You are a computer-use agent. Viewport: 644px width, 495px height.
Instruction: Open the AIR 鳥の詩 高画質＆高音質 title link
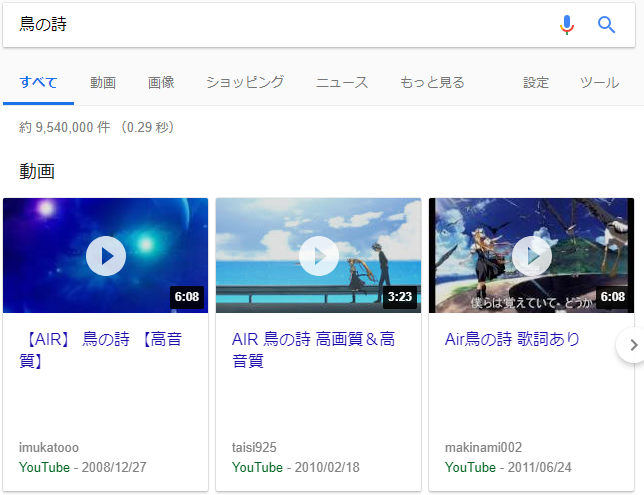click(314, 350)
